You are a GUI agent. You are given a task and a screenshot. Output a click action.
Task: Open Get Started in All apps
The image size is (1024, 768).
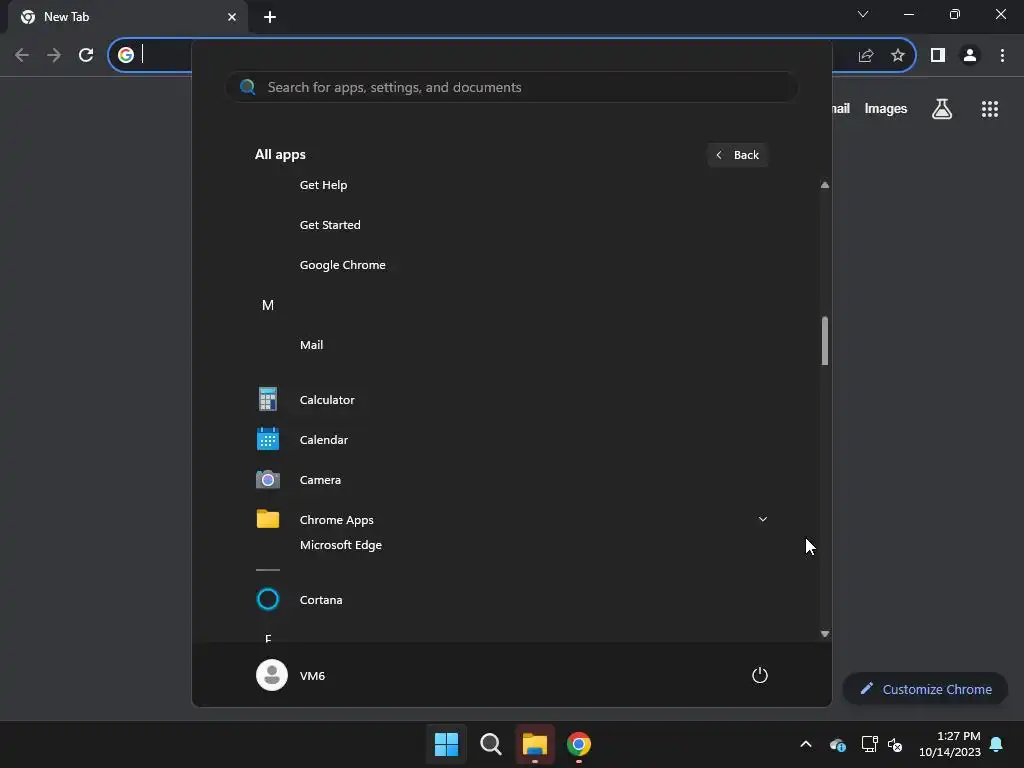(x=330, y=225)
